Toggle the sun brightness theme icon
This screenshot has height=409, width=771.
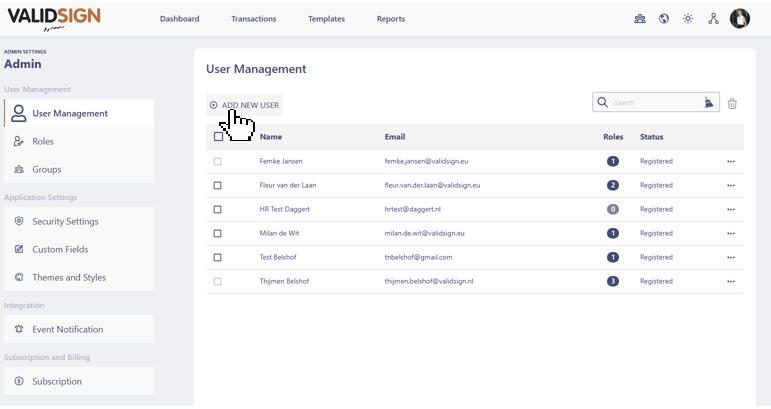688,18
